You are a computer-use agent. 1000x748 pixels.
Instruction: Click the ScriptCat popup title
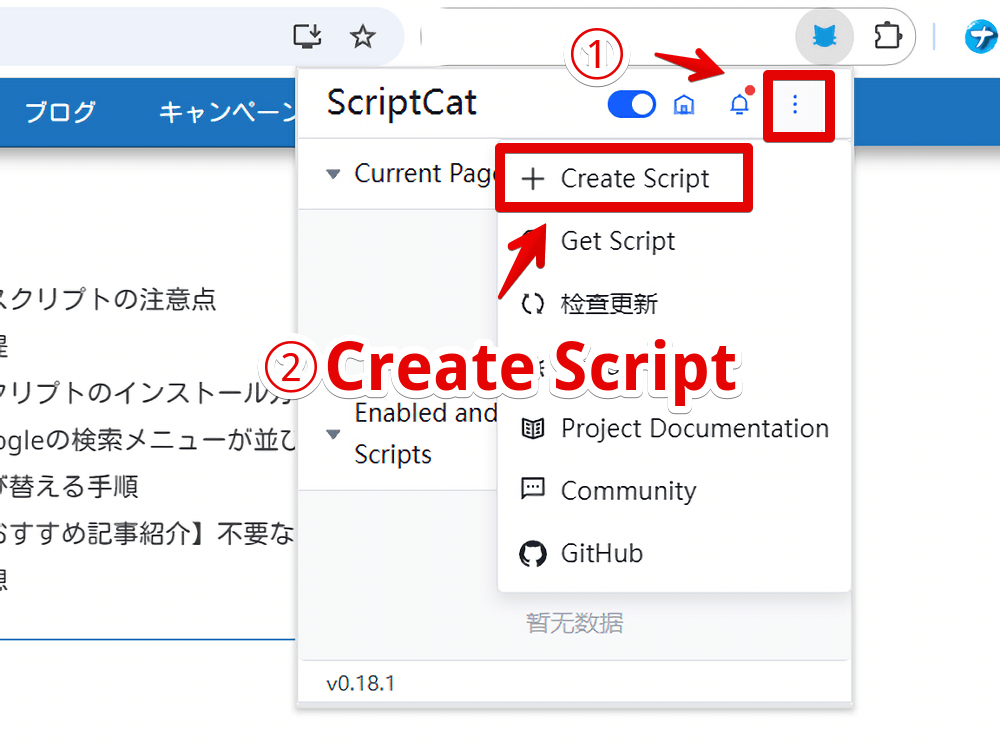(401, 103)
